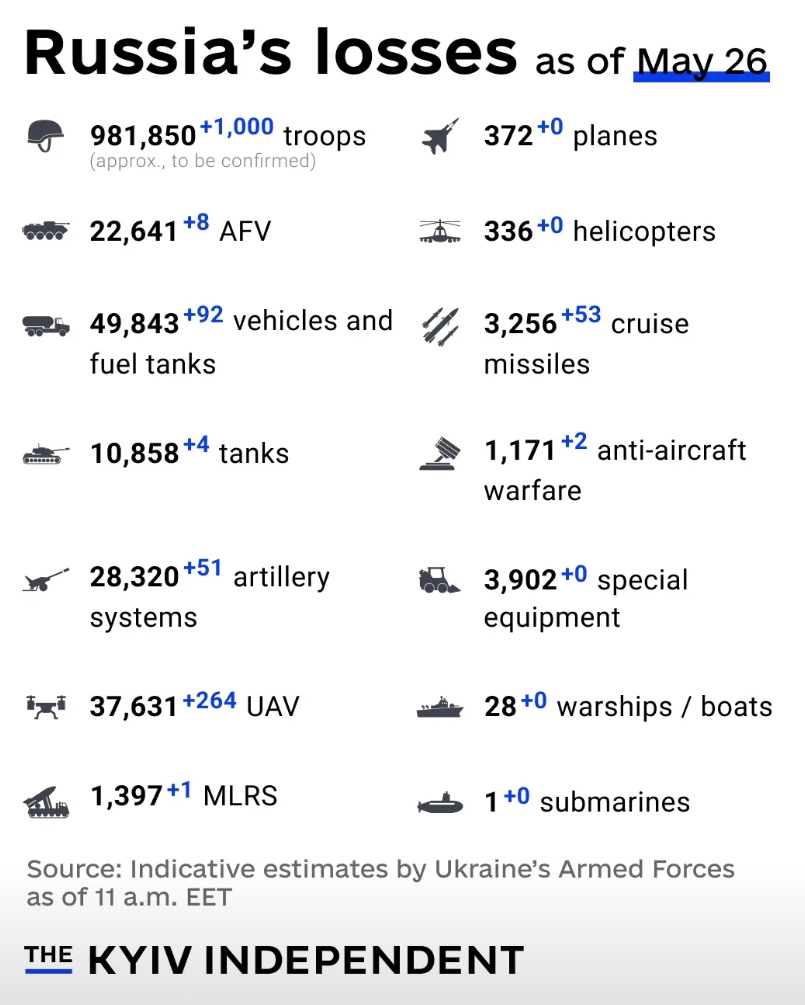Click the MLRS rocket launcher icon

click(x=46, y=802)
